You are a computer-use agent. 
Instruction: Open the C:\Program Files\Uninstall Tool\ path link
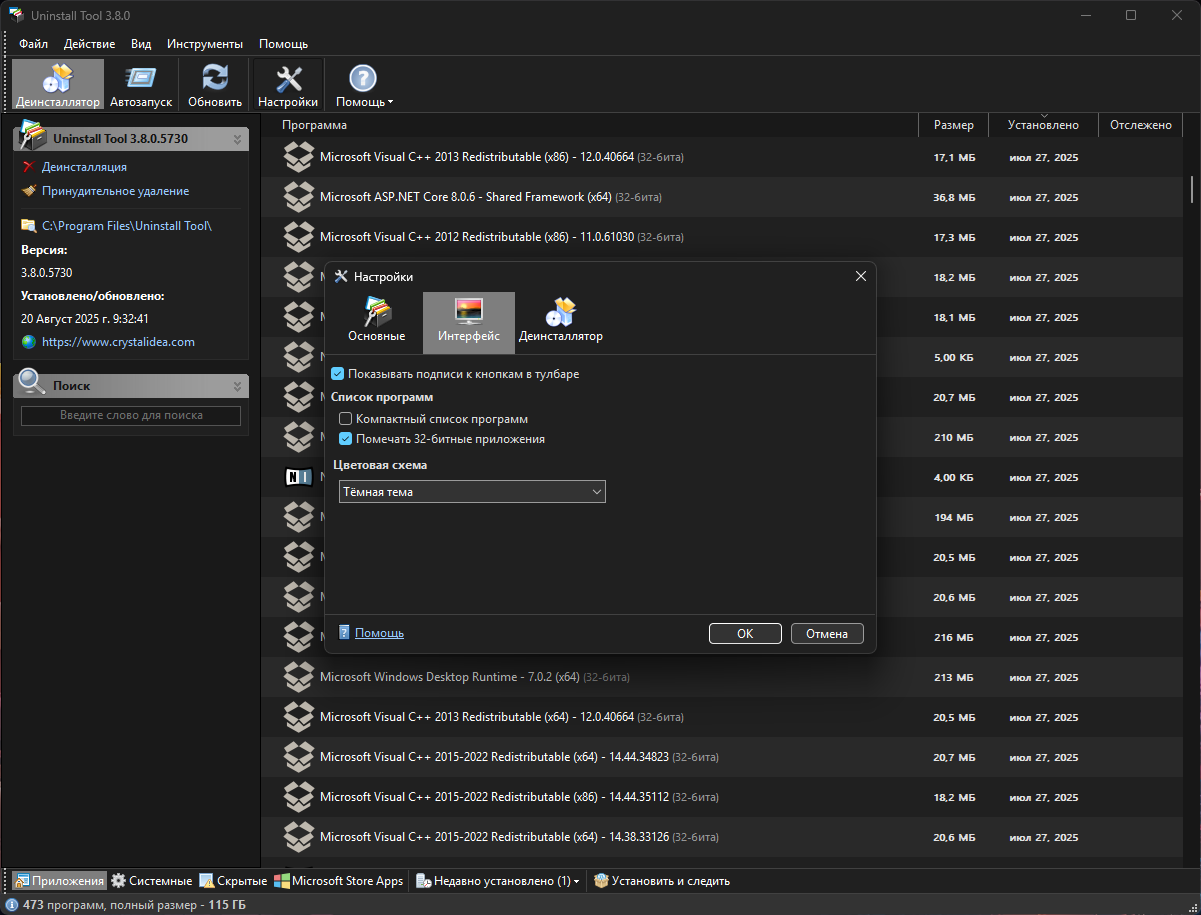pos(127,226)
